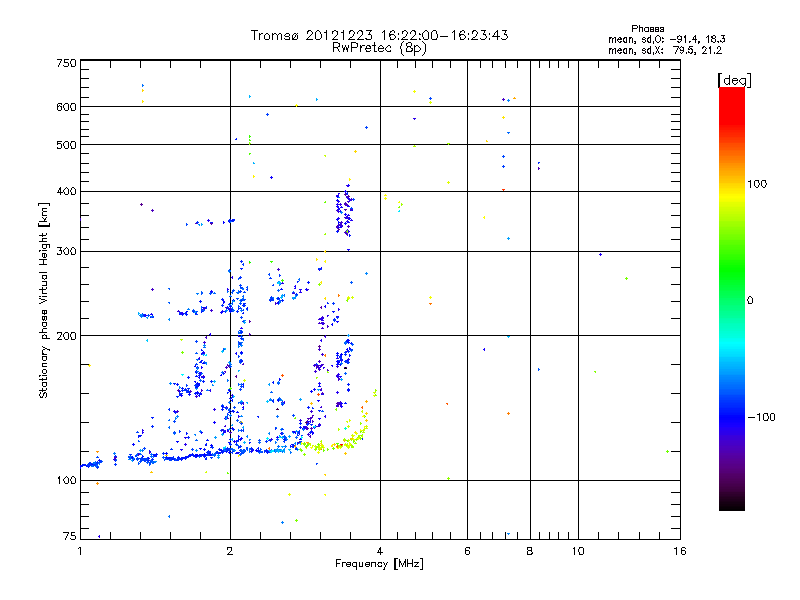Click the y-axis tick label '500'
Image resolution: width=800 pixels, height=600 pixels.
pyautogui.click(x=67, y=145)
